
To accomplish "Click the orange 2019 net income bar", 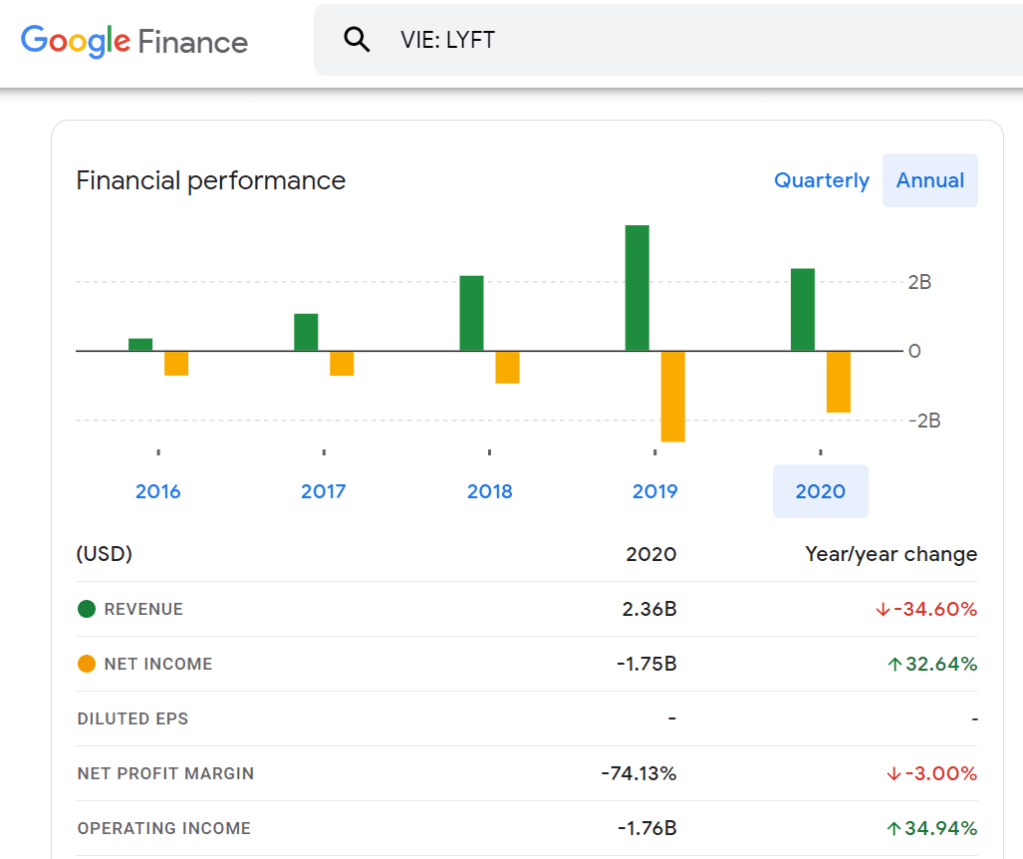I will click(x=673, y=396).
